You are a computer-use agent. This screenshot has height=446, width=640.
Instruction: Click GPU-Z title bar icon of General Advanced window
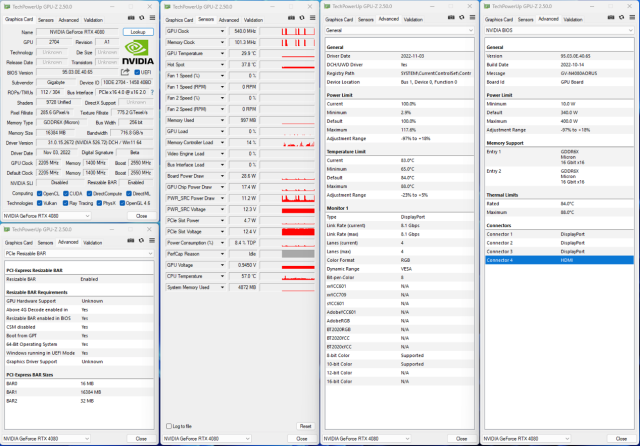point(327,7)
